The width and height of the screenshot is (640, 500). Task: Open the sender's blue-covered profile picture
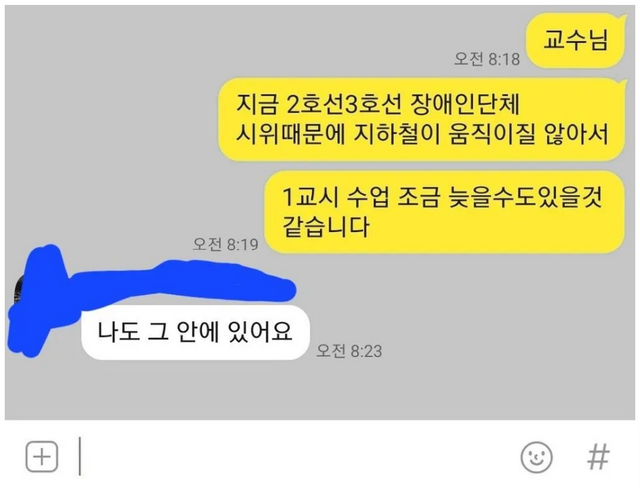tap(37, 300)
